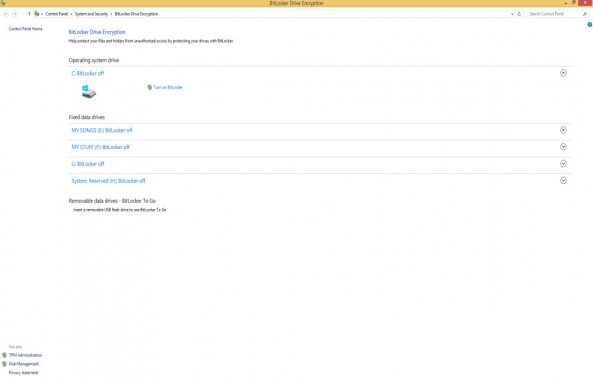The height and width of the screenshot is (380, 593).
Task: Restore down the BitLocker window
Action: click(574, 3)
